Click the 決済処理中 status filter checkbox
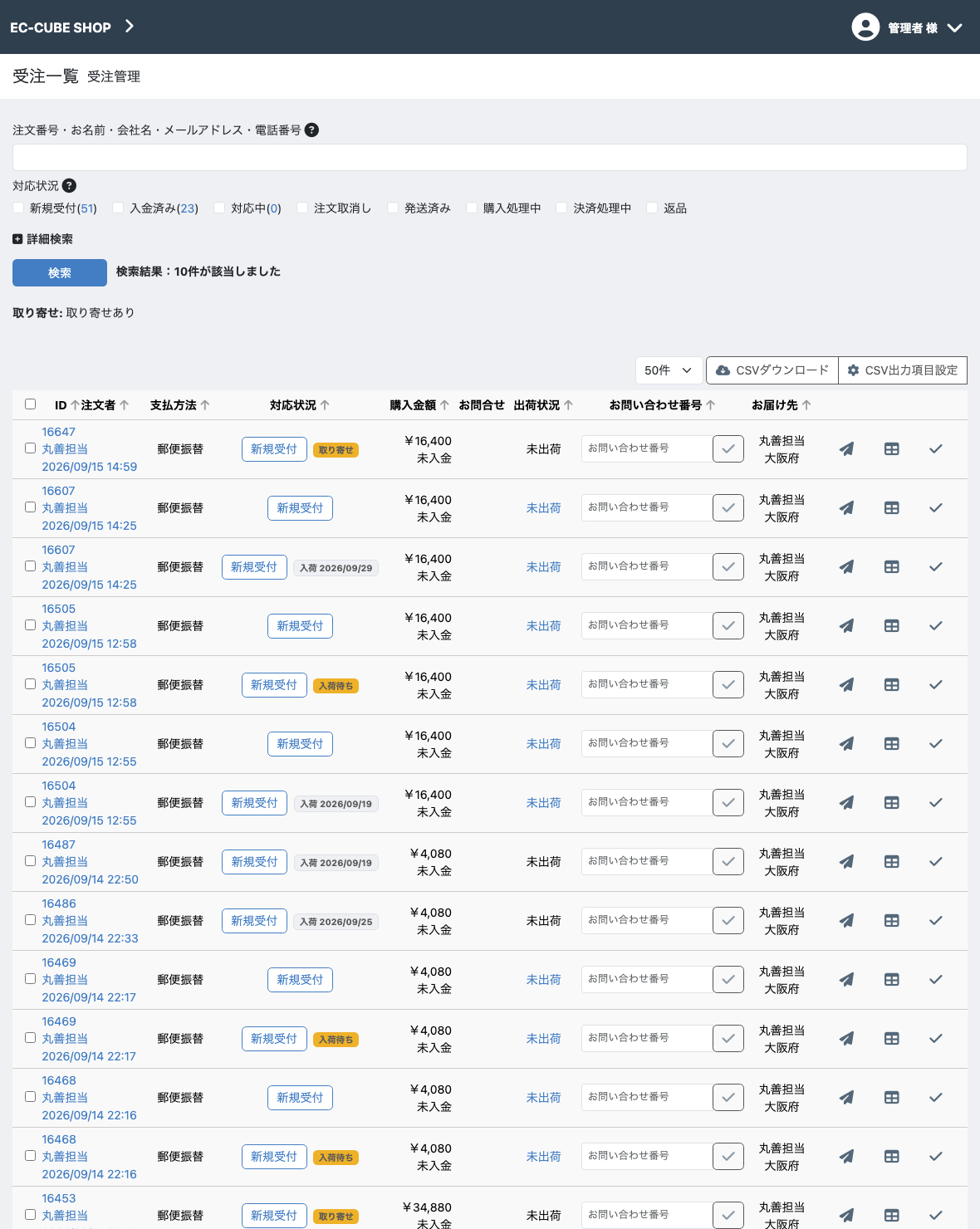 [x=561, y=208]
